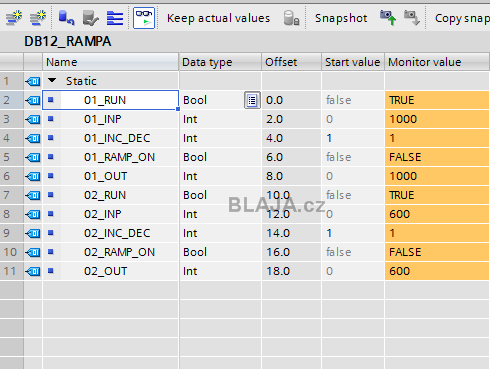490x369 pixels.
Task: Click offset 4.0 cell
Action: pyautogui.click(x=292, y=138)
